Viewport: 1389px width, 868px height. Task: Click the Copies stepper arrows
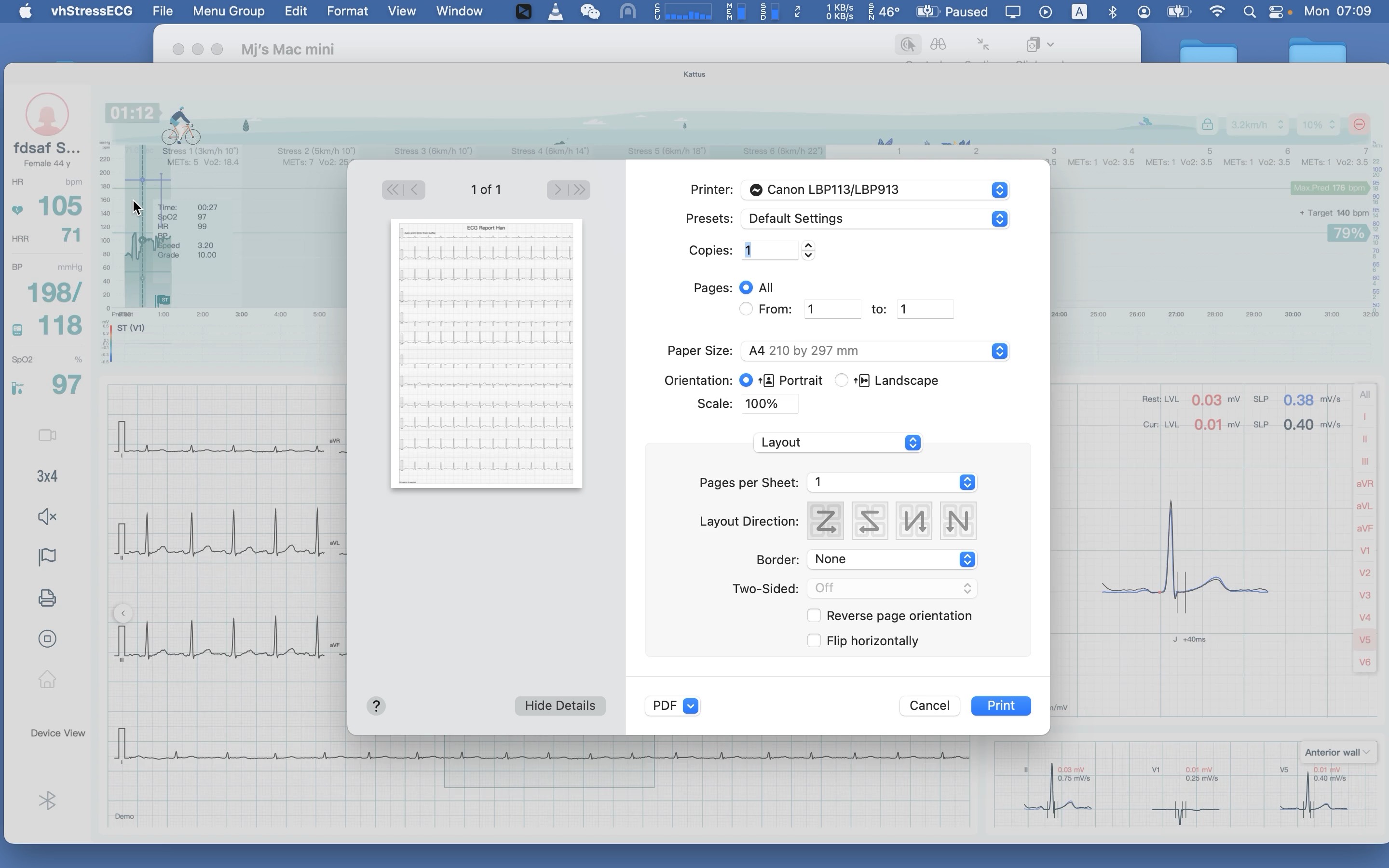pos(808,250)
